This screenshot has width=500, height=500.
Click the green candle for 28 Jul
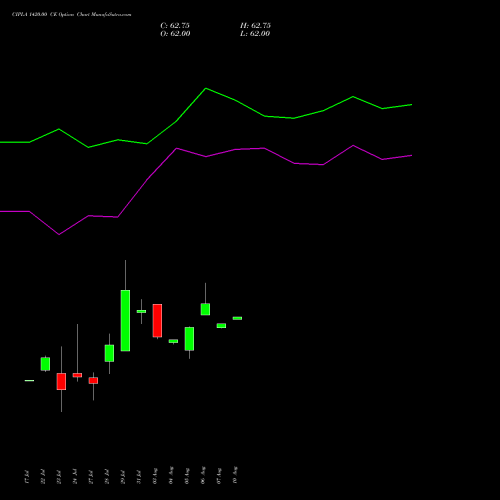coord(109,353)
